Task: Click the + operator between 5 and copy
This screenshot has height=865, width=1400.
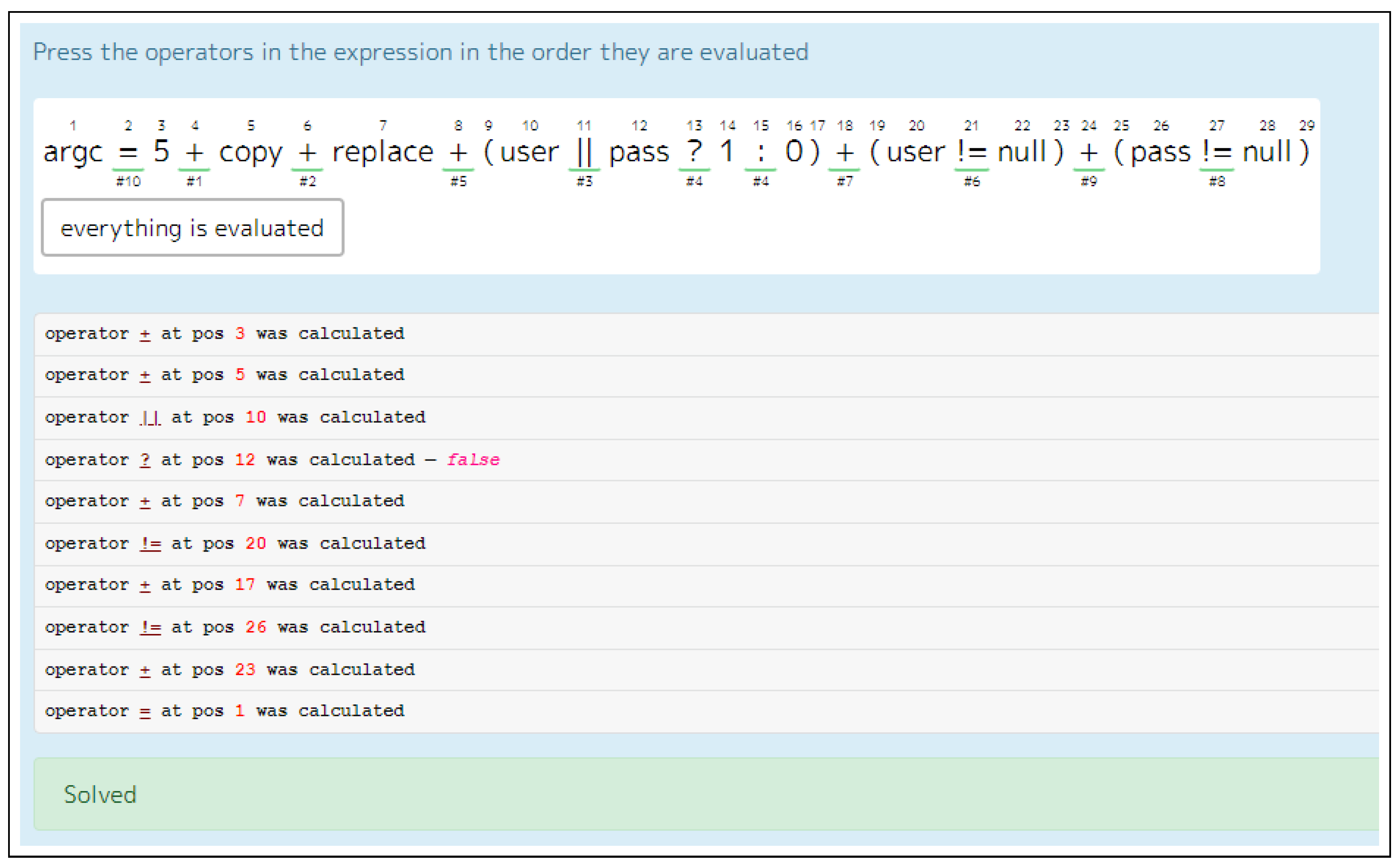Action: 194,152
